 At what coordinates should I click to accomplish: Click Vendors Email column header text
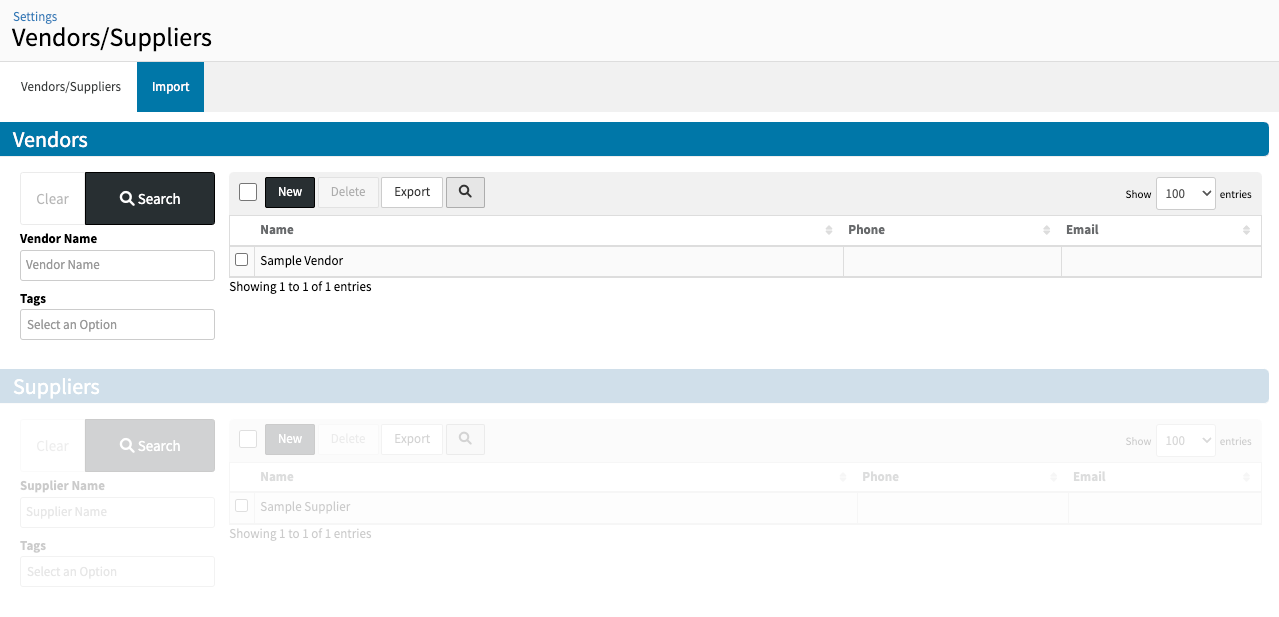tap(1082, 230)
